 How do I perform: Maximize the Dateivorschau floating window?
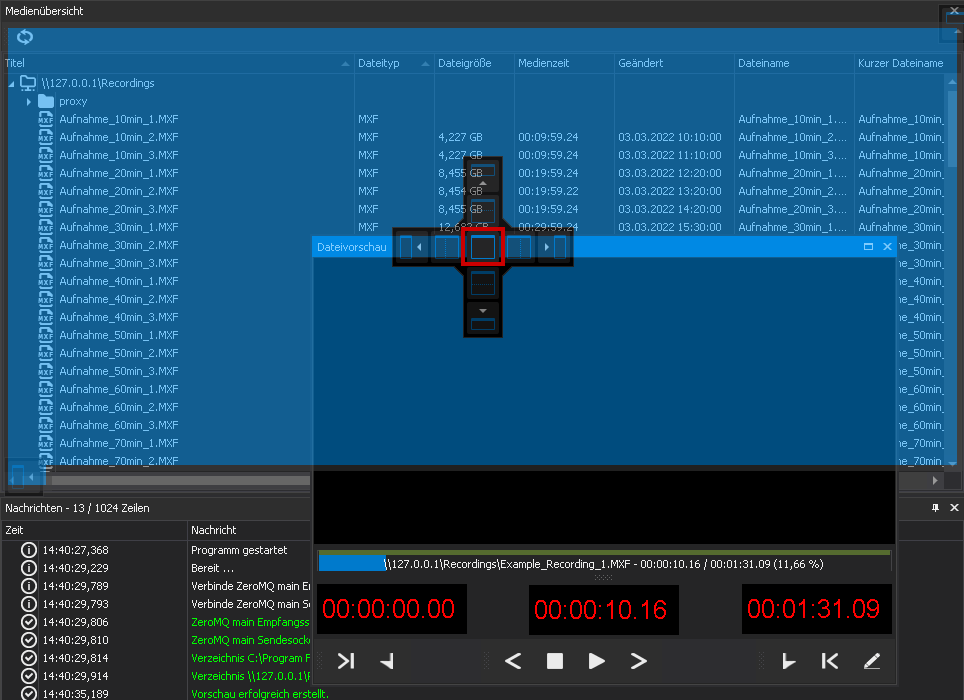click(x=868, y=246)
